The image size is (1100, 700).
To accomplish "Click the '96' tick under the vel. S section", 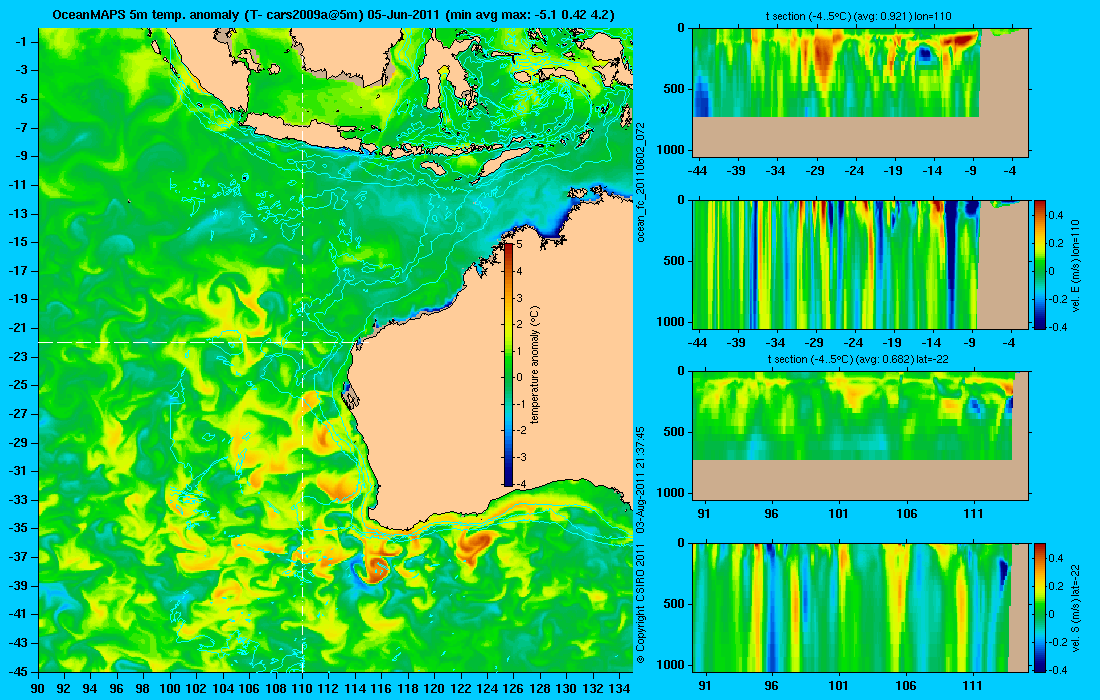I will [x=772, y=686].
